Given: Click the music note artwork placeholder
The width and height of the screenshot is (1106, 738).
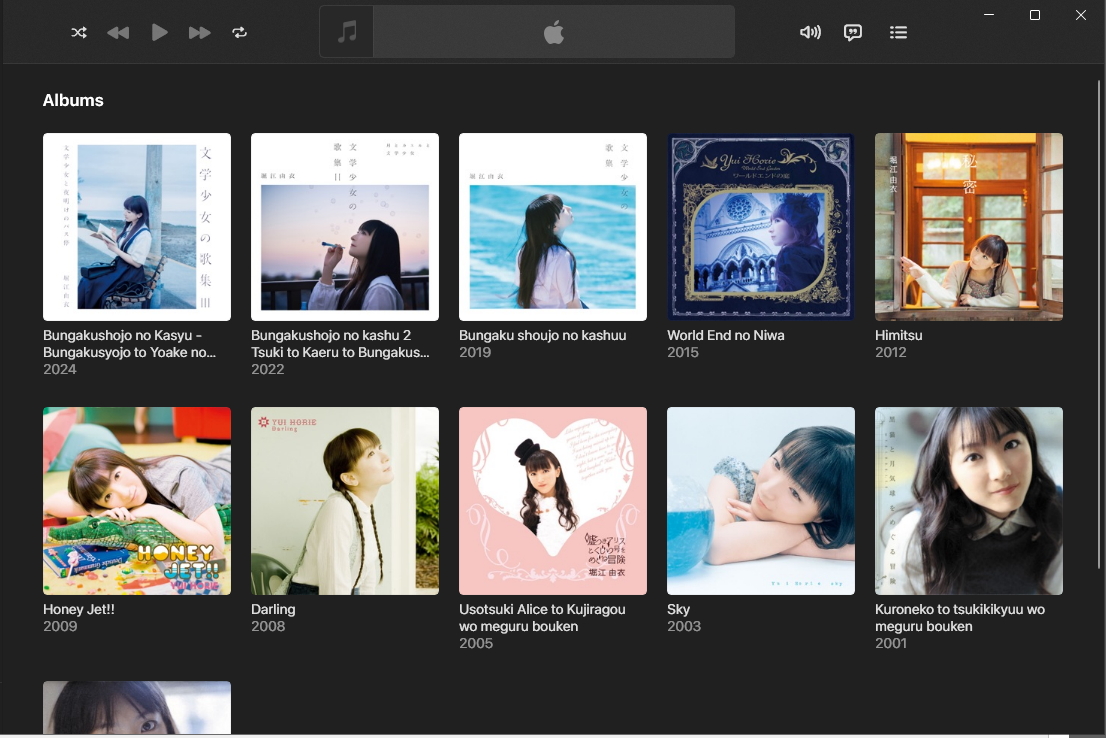Looking at the screenshot, I should (346, 32).
